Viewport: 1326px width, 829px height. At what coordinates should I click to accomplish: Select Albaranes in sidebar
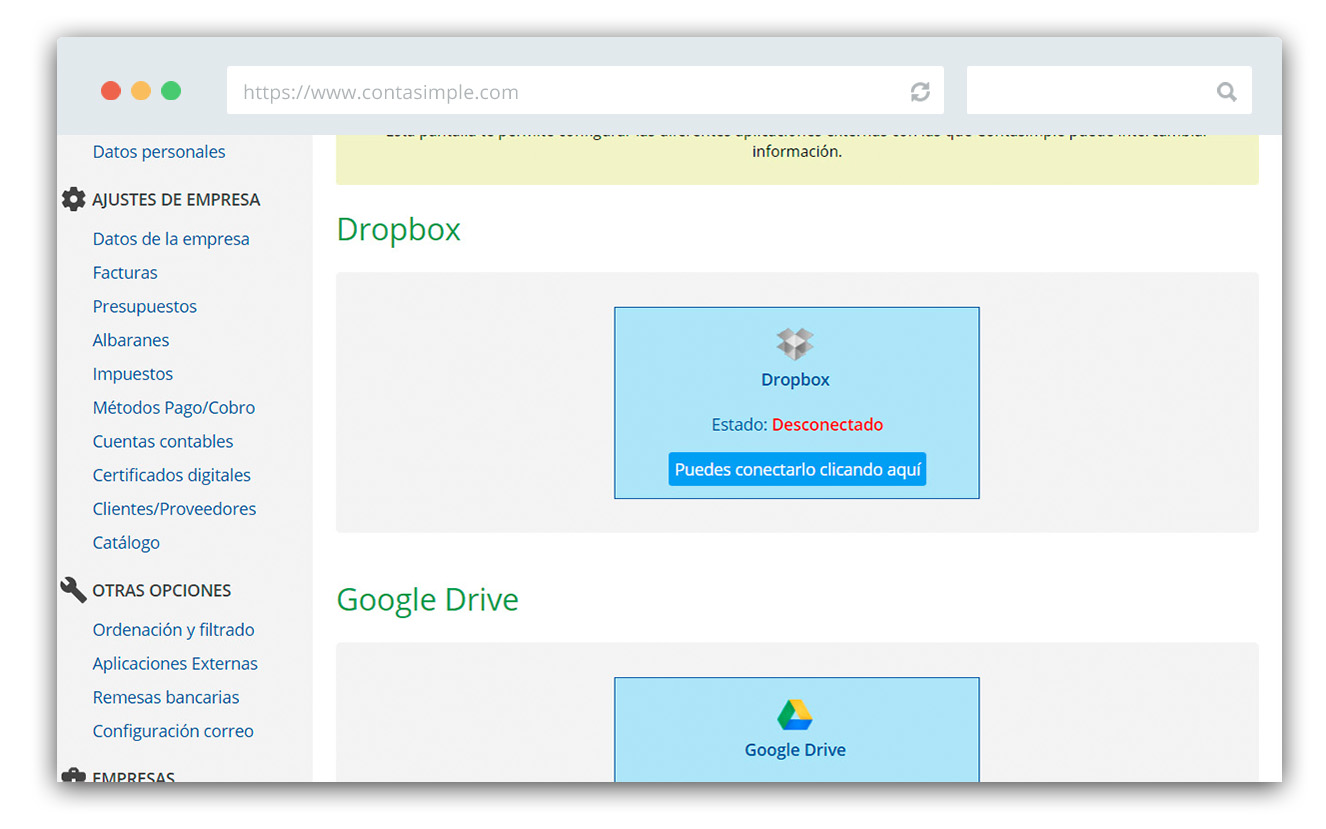[131, 340]
